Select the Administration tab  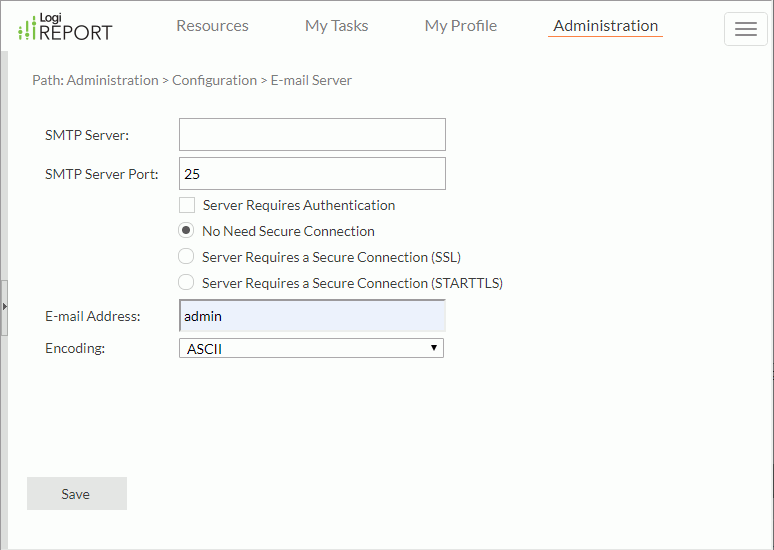coord(605,26)
